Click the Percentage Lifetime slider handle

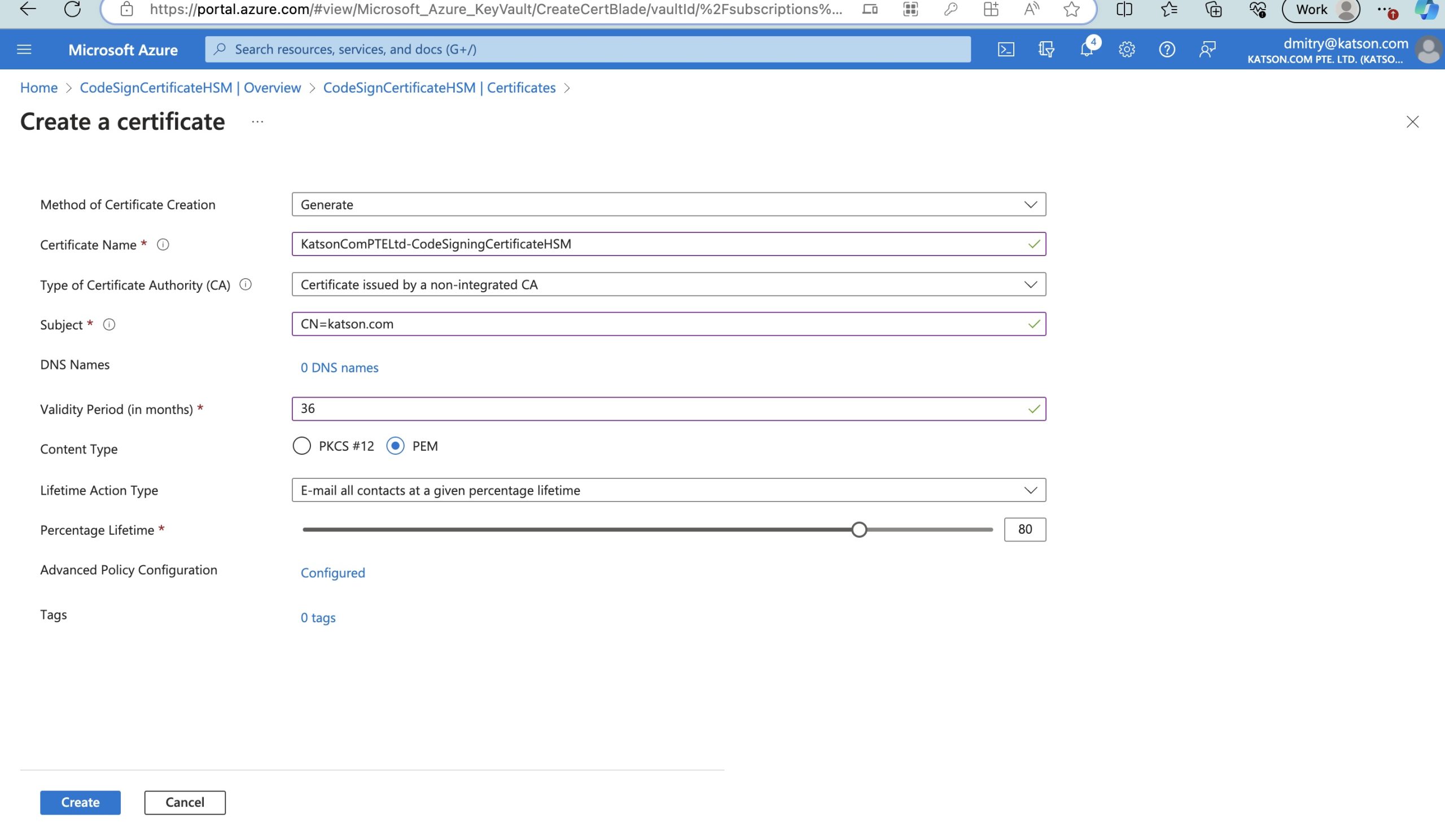859,530
